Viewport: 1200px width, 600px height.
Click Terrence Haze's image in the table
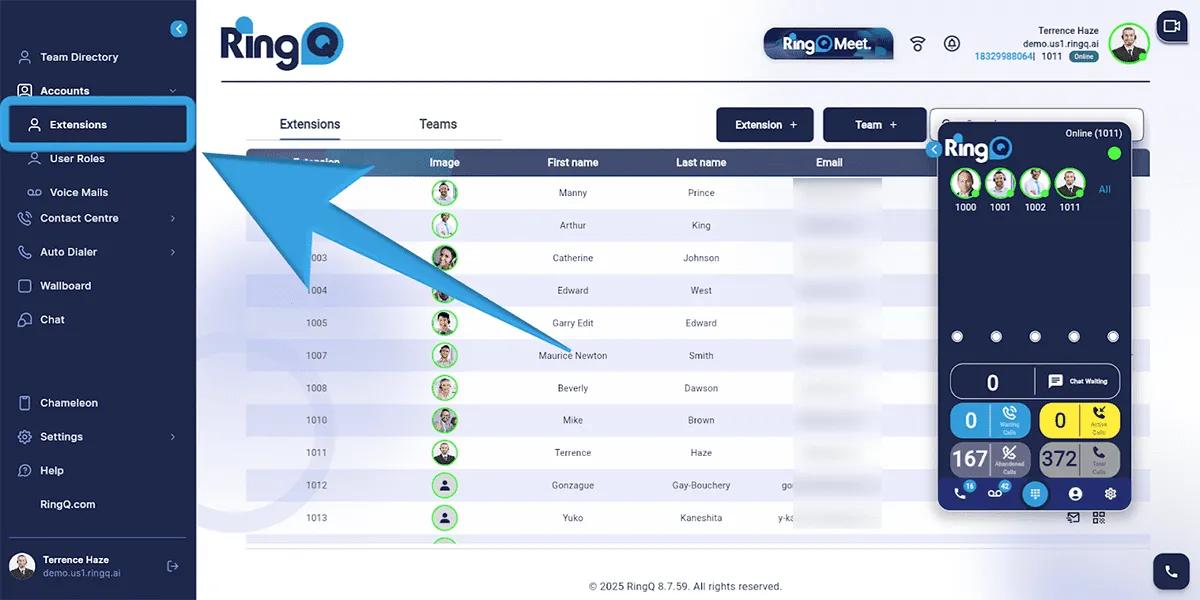(444, 453)
